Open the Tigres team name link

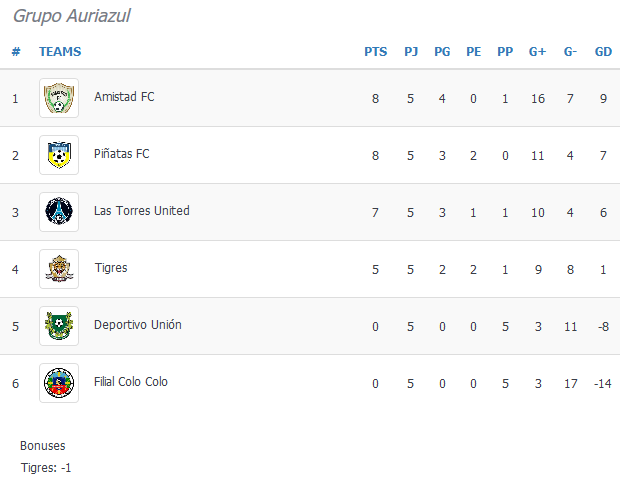(111, 268)
